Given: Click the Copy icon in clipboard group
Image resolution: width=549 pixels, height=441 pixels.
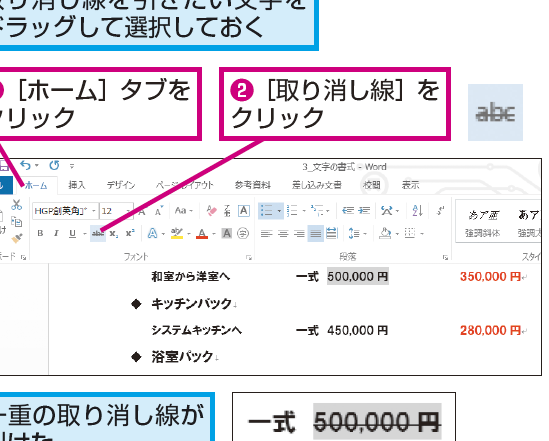Looking at the screenshot, I should [16, 222].
